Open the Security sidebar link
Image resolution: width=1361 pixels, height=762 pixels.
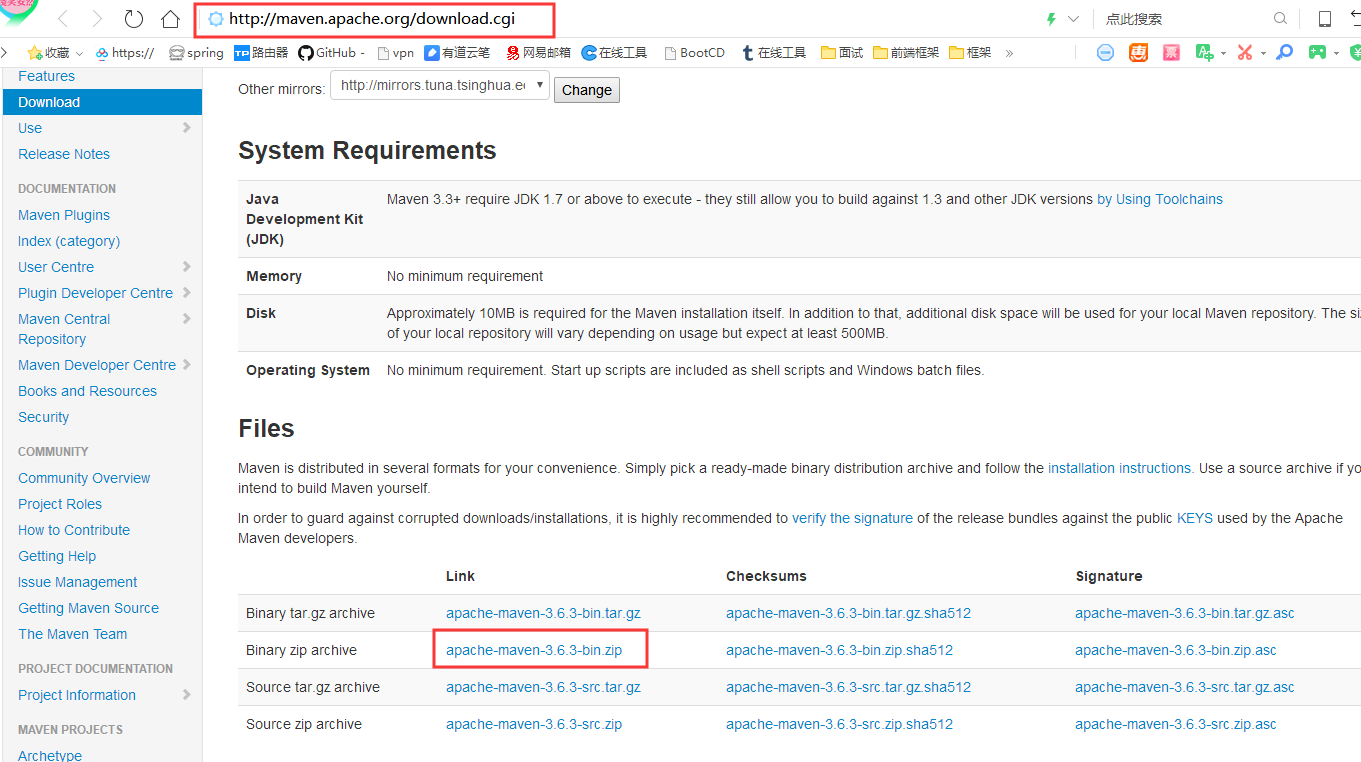coord(43,417)
